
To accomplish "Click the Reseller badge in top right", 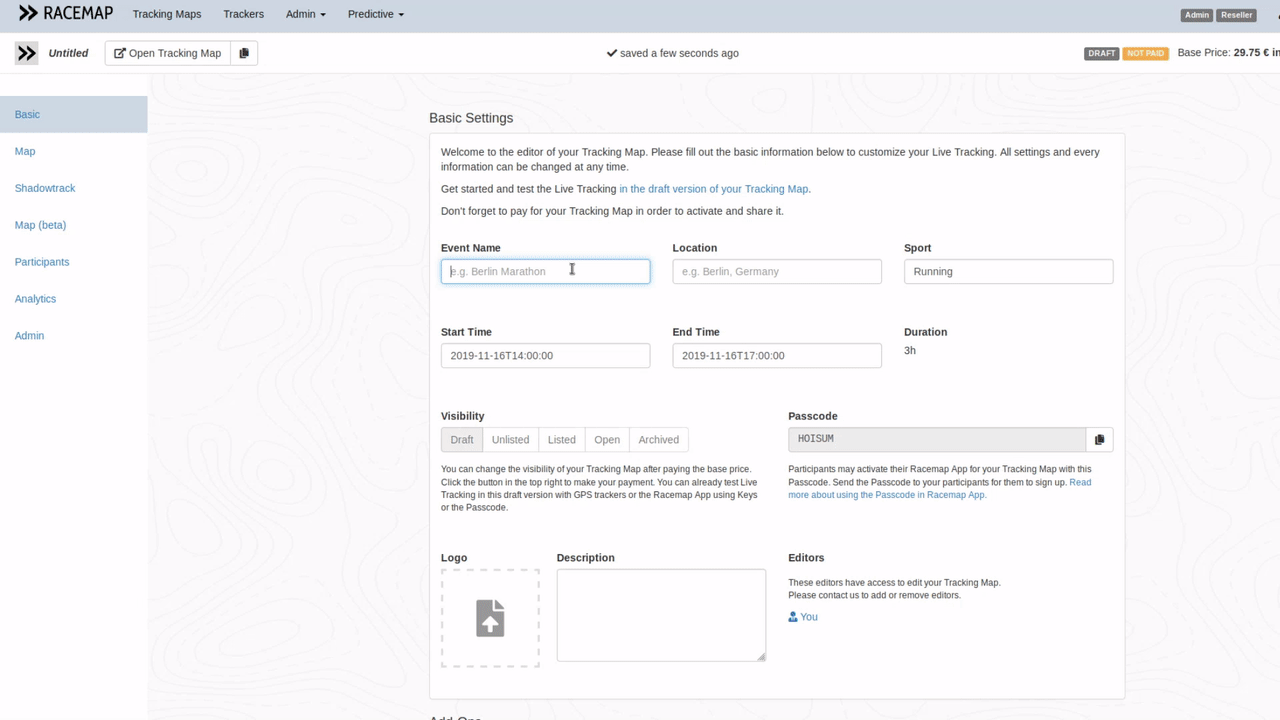I will pyautogui.click(x=1236, y=15).
